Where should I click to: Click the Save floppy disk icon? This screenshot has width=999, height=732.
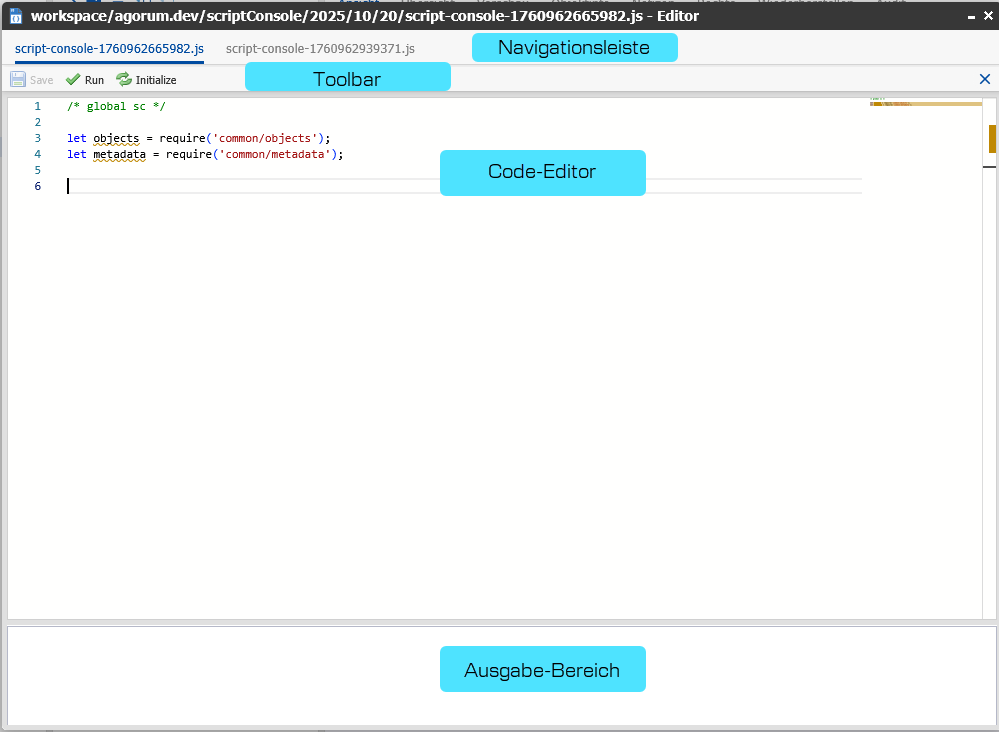18,80
